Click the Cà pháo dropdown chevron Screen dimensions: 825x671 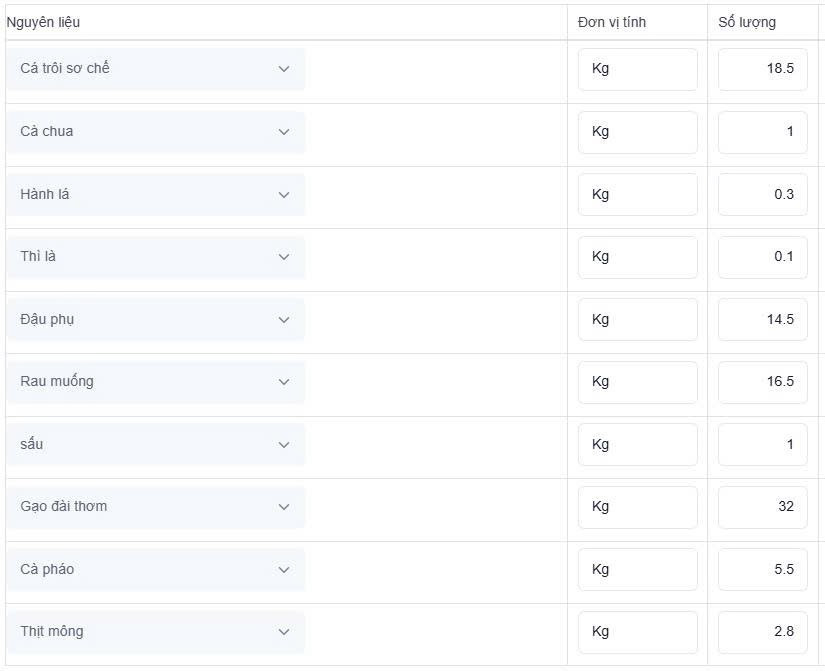click(x=284, y=569)
